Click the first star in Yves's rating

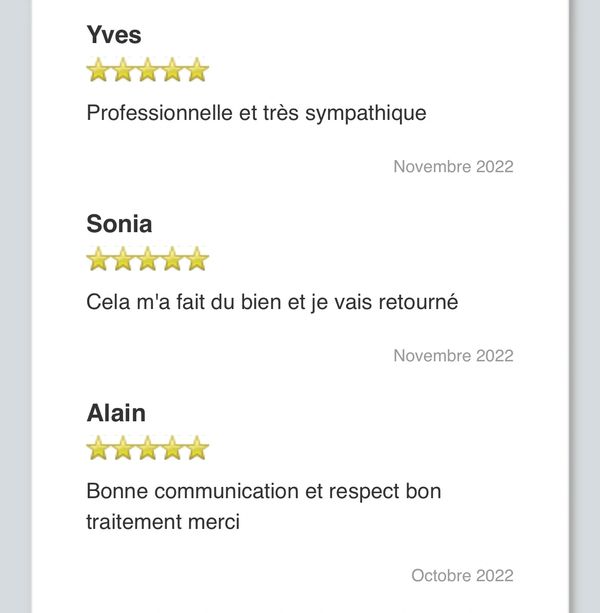(98, 70)
